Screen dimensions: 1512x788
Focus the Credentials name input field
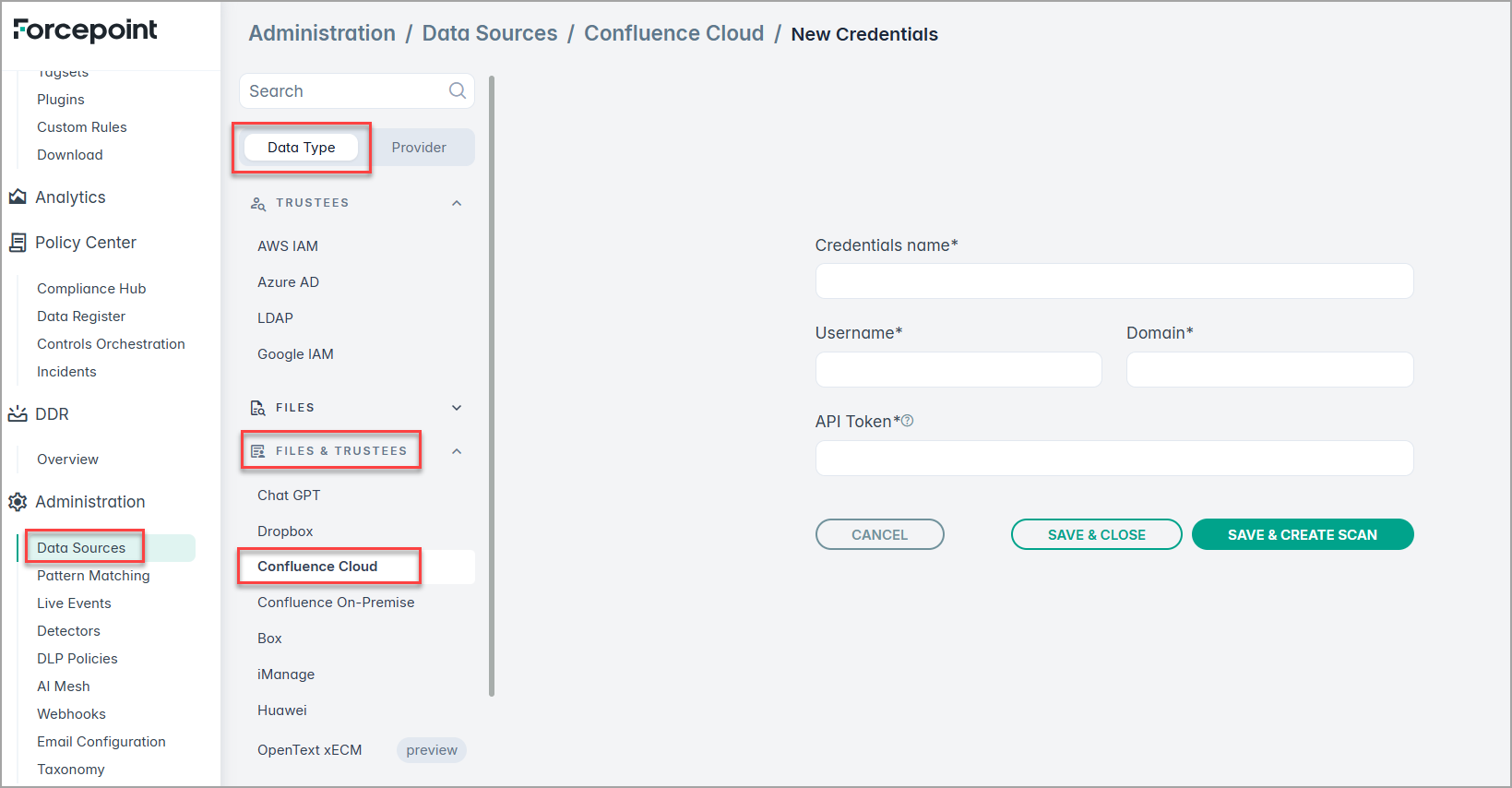point(1113,281)
